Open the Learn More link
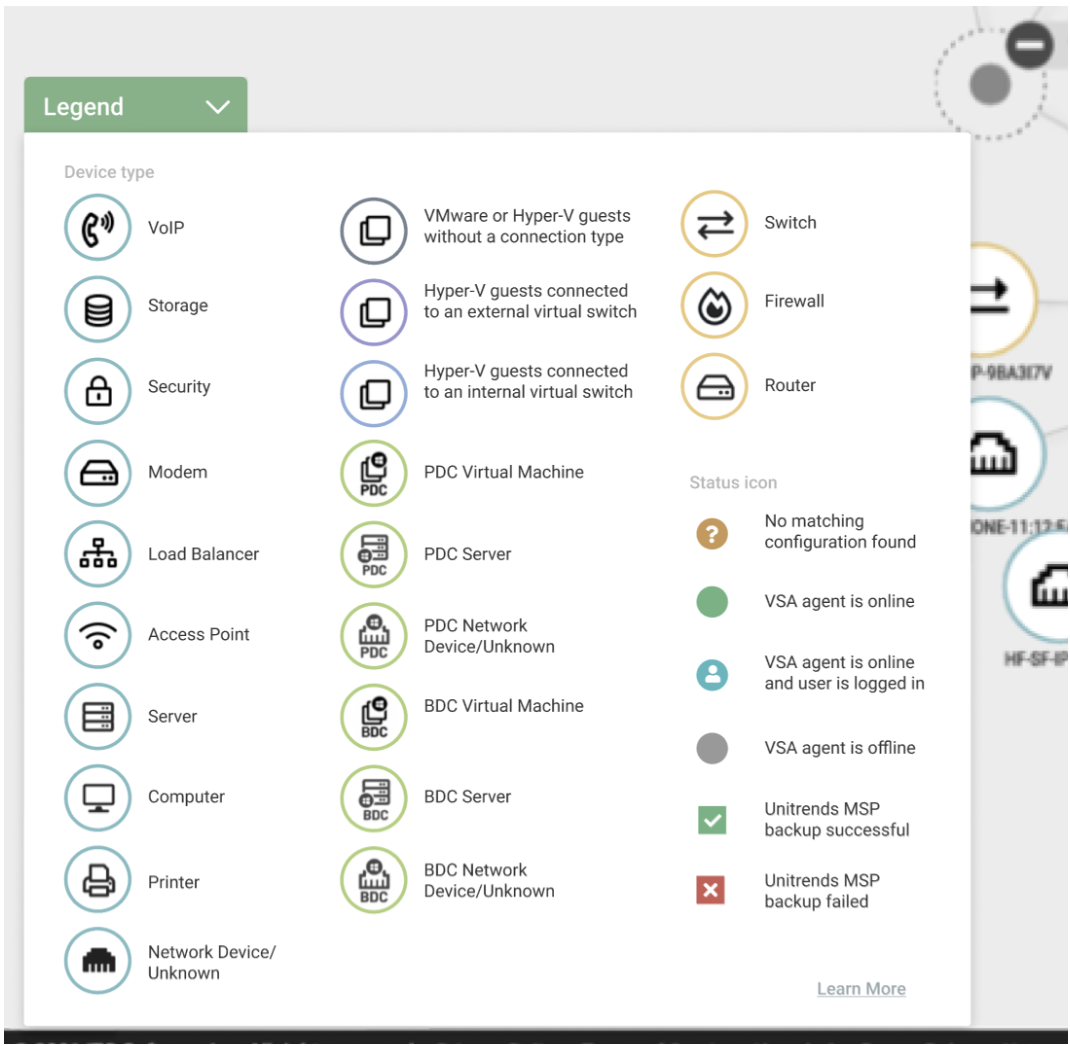1070x1046 pixels. pos(861,988)
